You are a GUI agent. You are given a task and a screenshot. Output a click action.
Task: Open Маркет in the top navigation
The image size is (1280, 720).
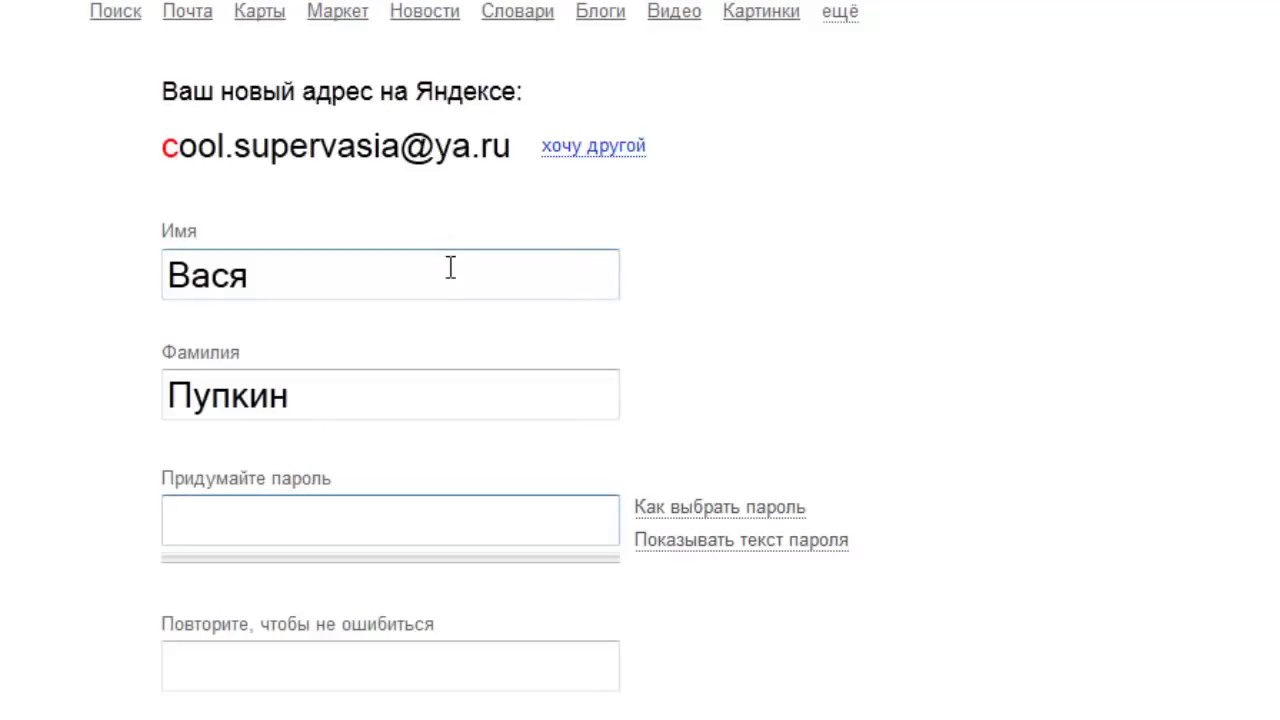(x=337, y=11)
